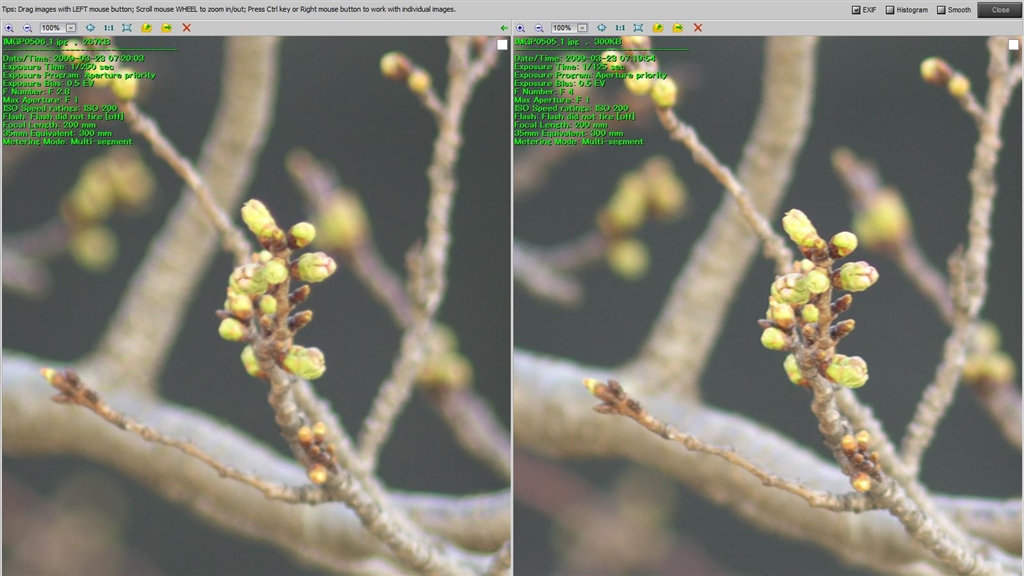Click the right pane's copy-to-folder icon
This screenshot has width=1024, height=576.
click(658, 28)
